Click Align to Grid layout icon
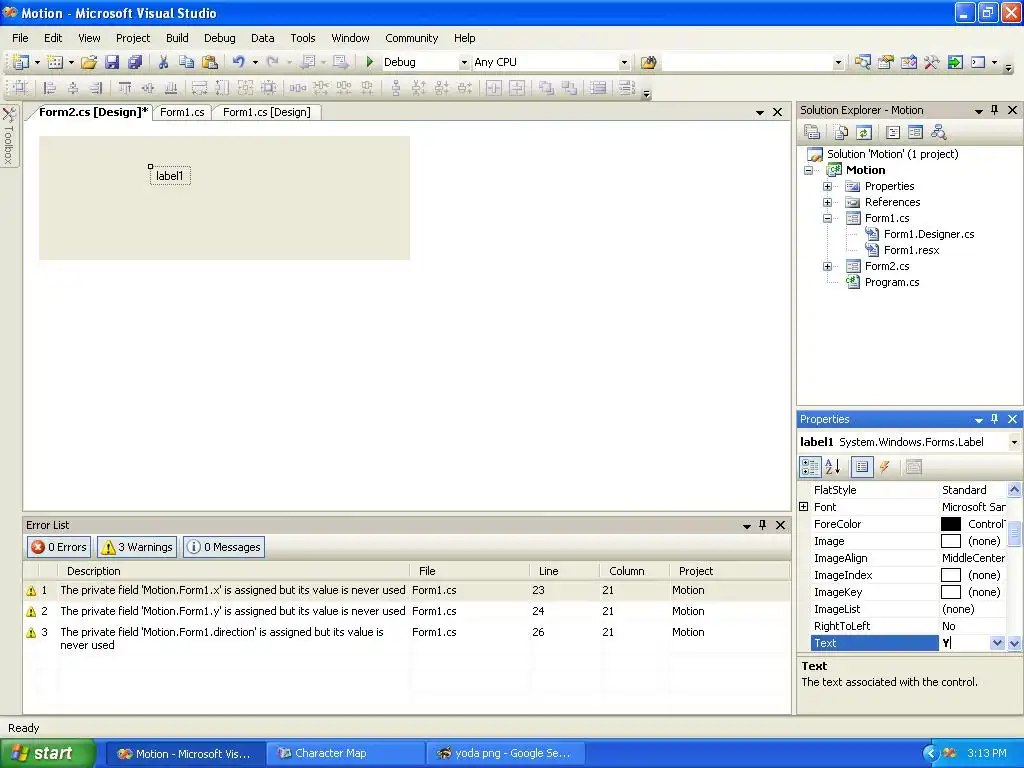The height and width of the screenshot is (768, 1024). 21,88
